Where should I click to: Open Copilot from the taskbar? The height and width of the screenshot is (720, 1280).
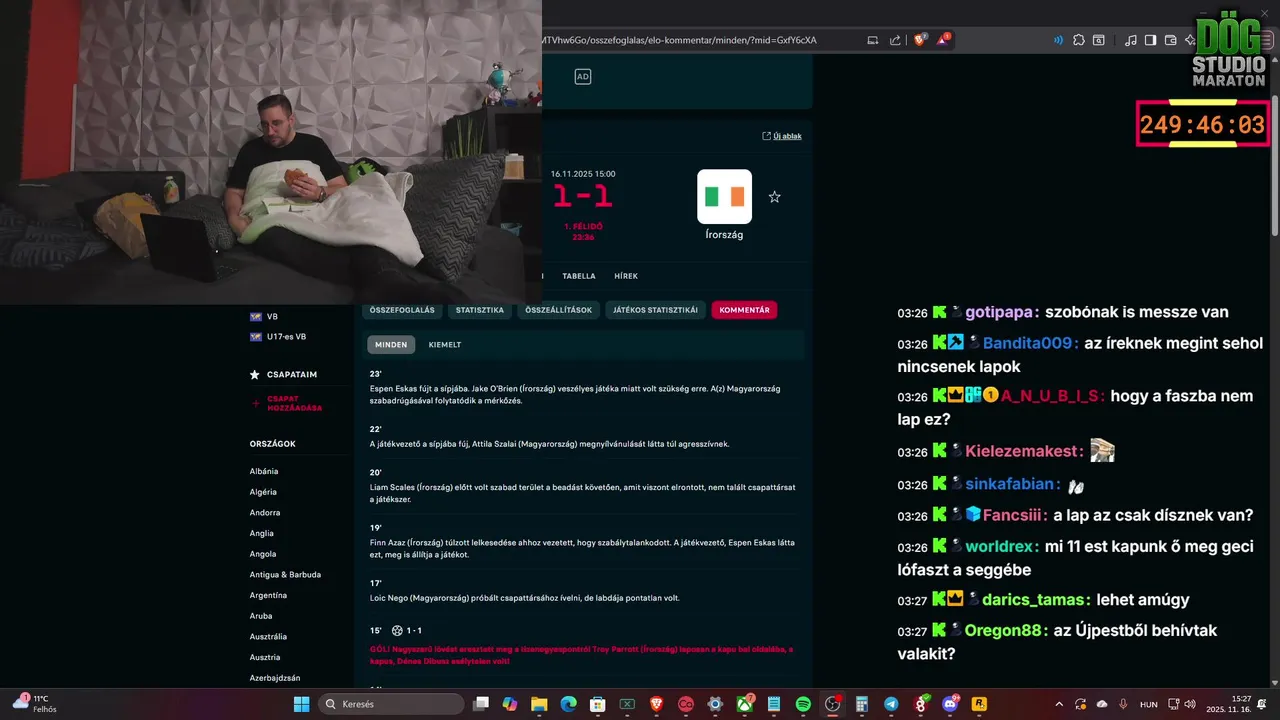click(510, 704)
